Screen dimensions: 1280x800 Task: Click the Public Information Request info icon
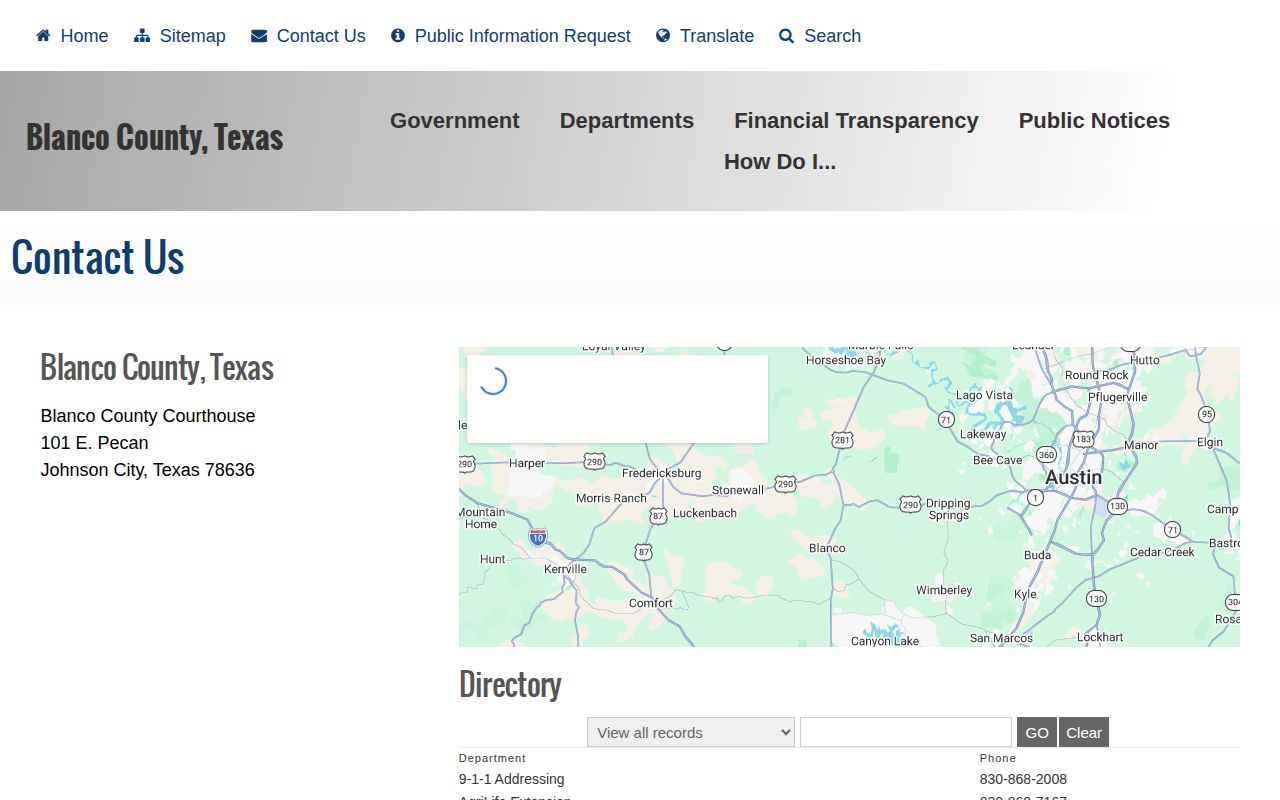[x=398, y=36]
